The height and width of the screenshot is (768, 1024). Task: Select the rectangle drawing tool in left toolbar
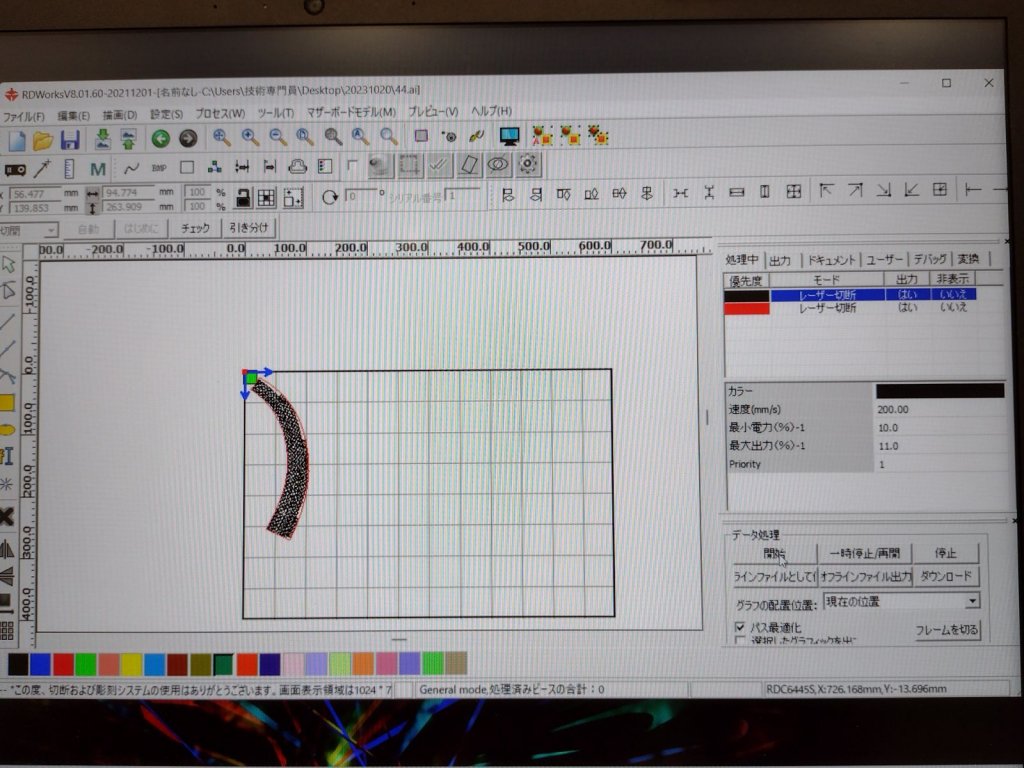click(x=7, y=403)
